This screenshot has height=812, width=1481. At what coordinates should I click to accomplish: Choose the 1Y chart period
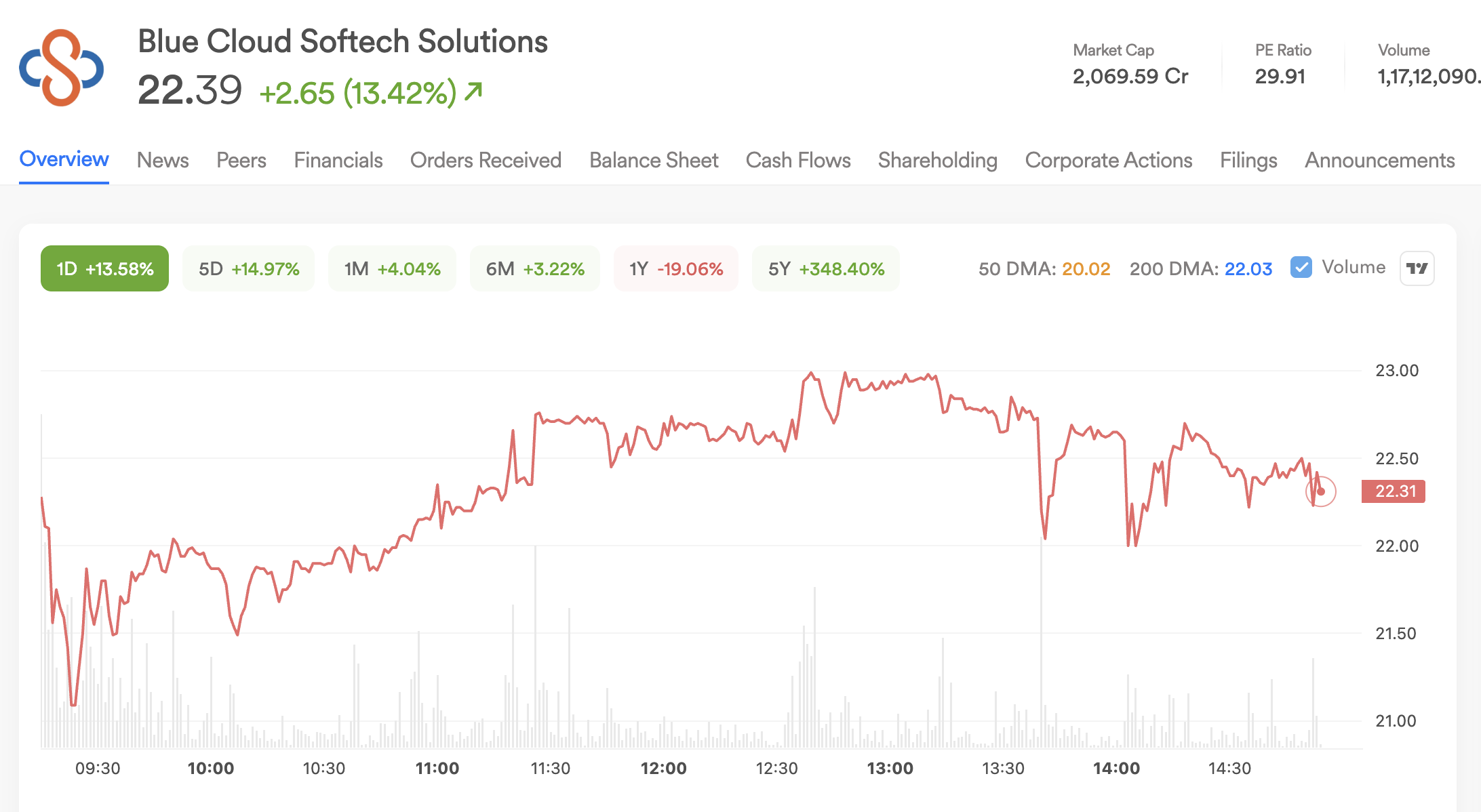[x=676, y=268]
